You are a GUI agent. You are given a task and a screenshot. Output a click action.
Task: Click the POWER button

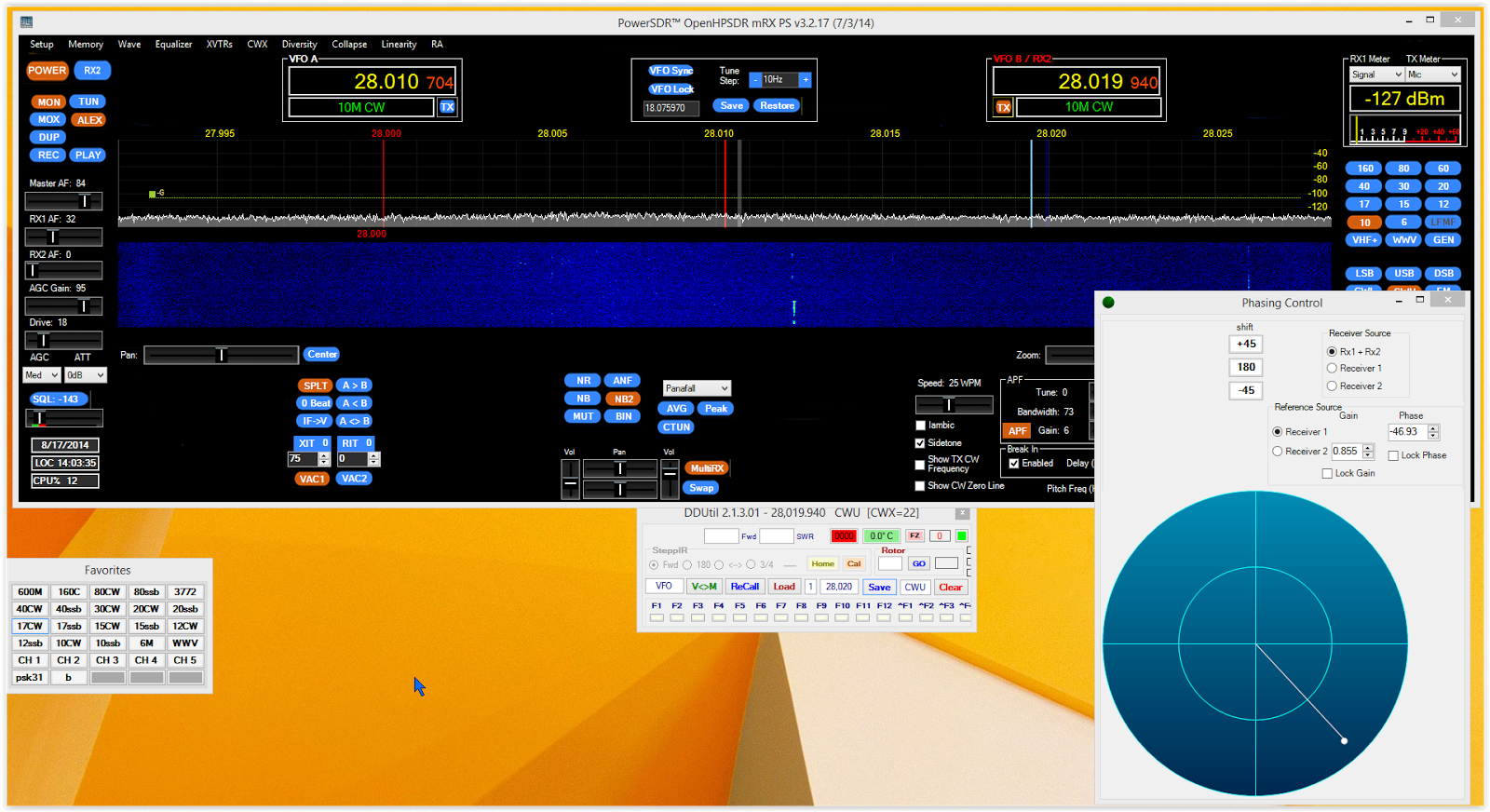tap(47, 71)
